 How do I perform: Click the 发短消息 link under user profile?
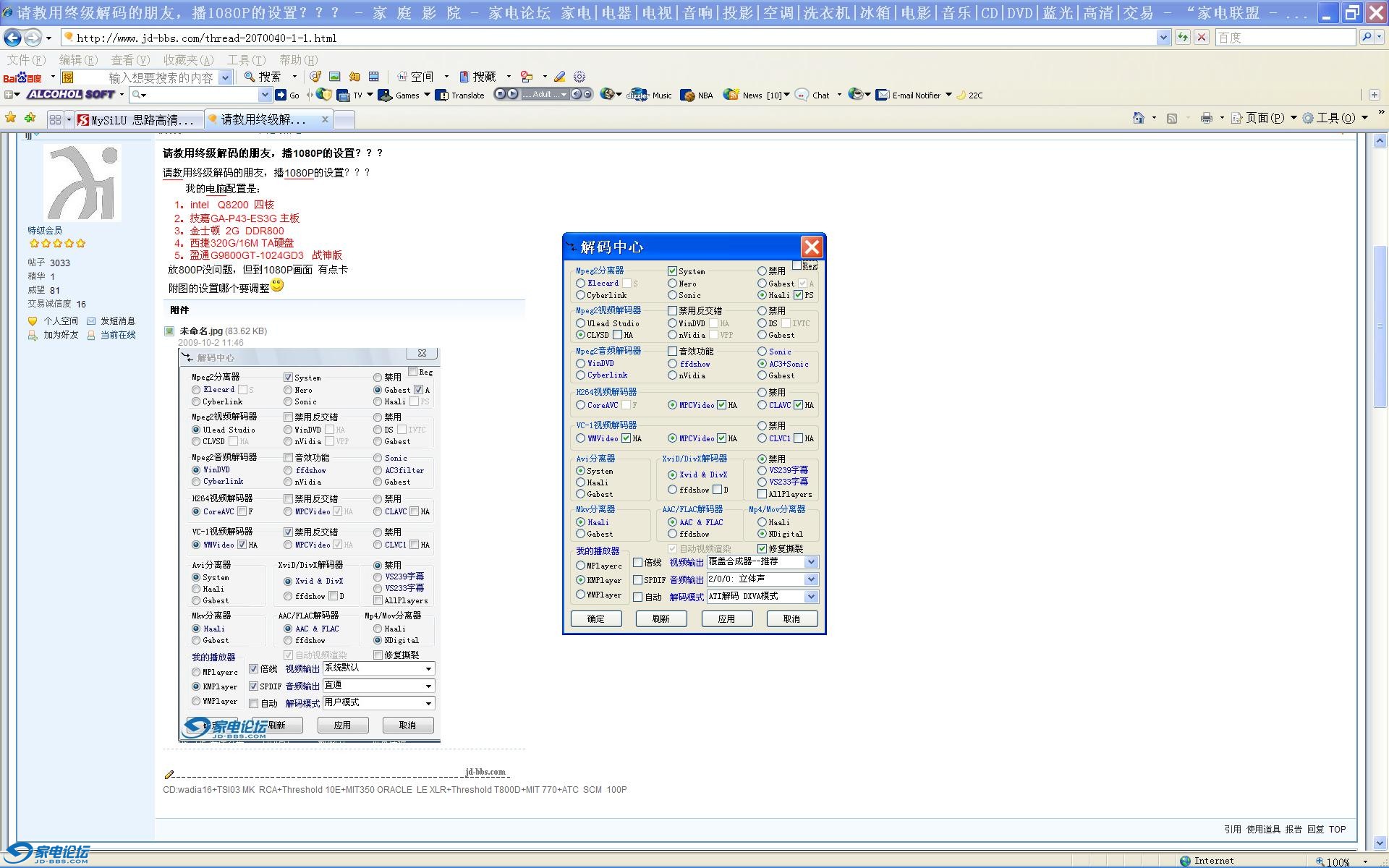(x=118, y=321)
